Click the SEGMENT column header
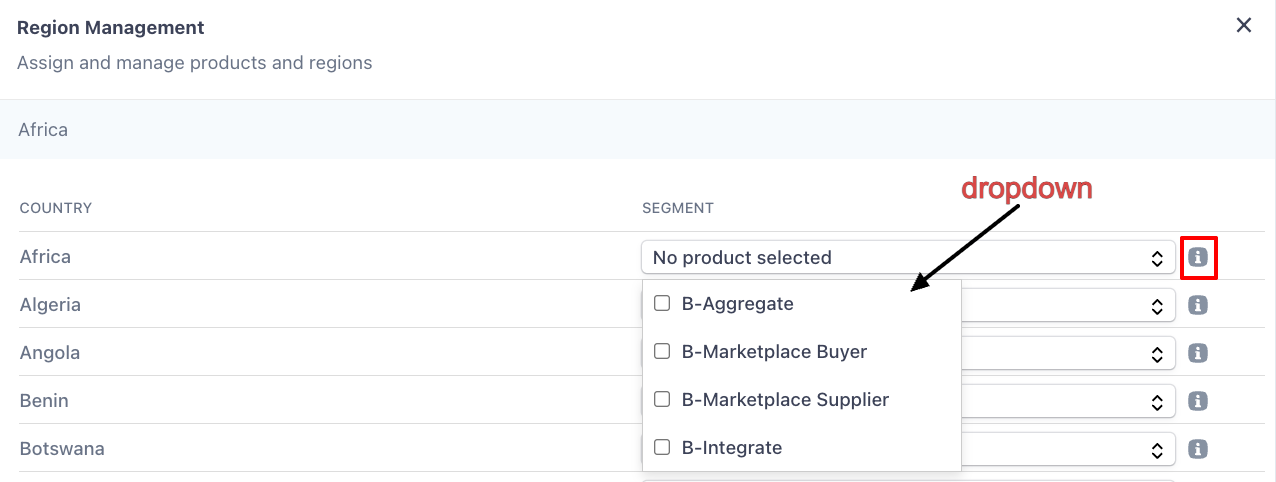Viewport: 1276px width, 482px height. (x=678, y=209)
